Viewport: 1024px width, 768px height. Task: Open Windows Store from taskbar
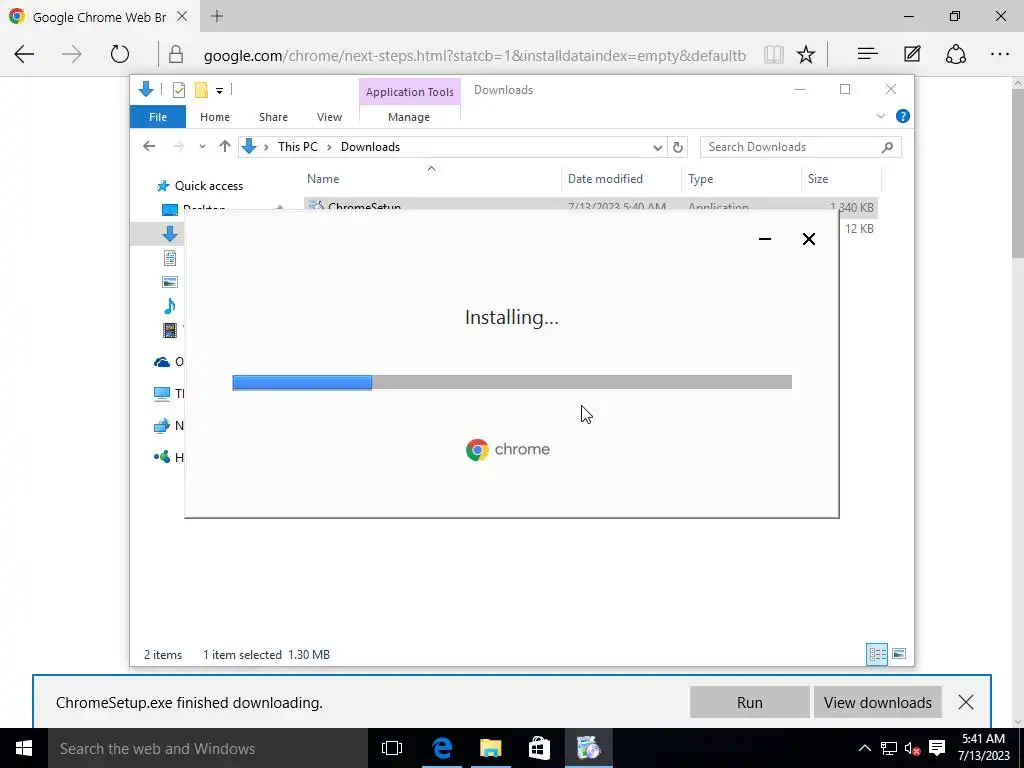point(539,748)
